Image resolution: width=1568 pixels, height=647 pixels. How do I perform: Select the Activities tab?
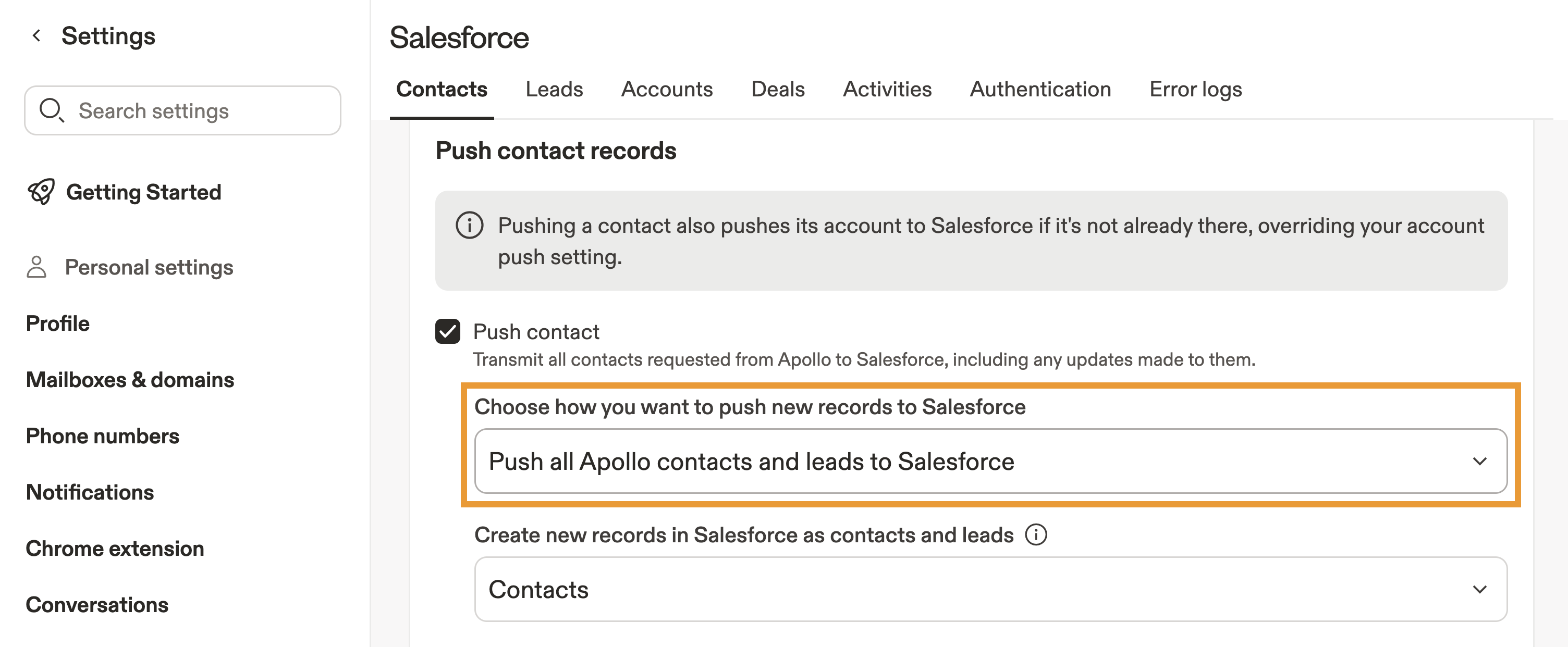click(x=887, y=90)
